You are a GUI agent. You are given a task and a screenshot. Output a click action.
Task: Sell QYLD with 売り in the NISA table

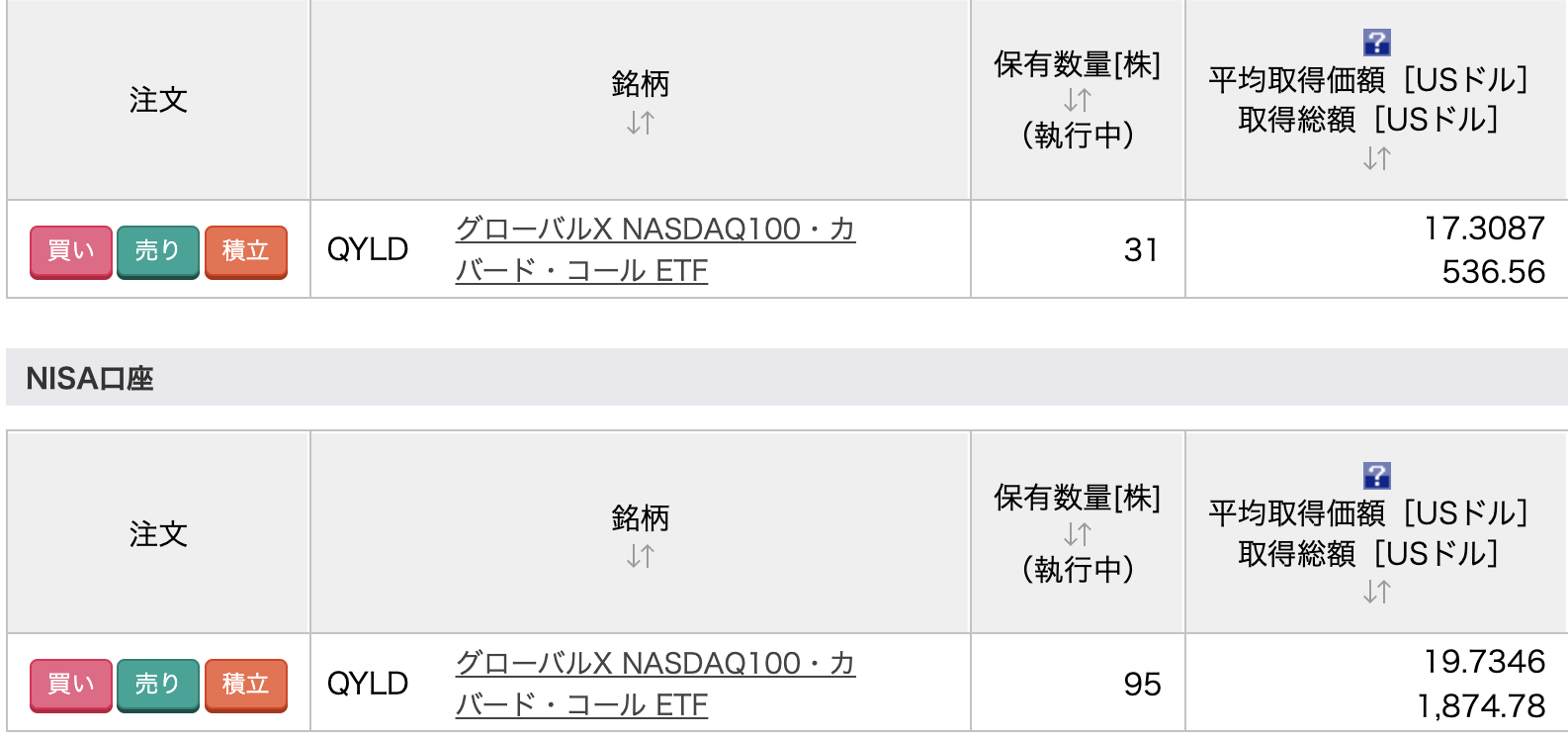158,685
